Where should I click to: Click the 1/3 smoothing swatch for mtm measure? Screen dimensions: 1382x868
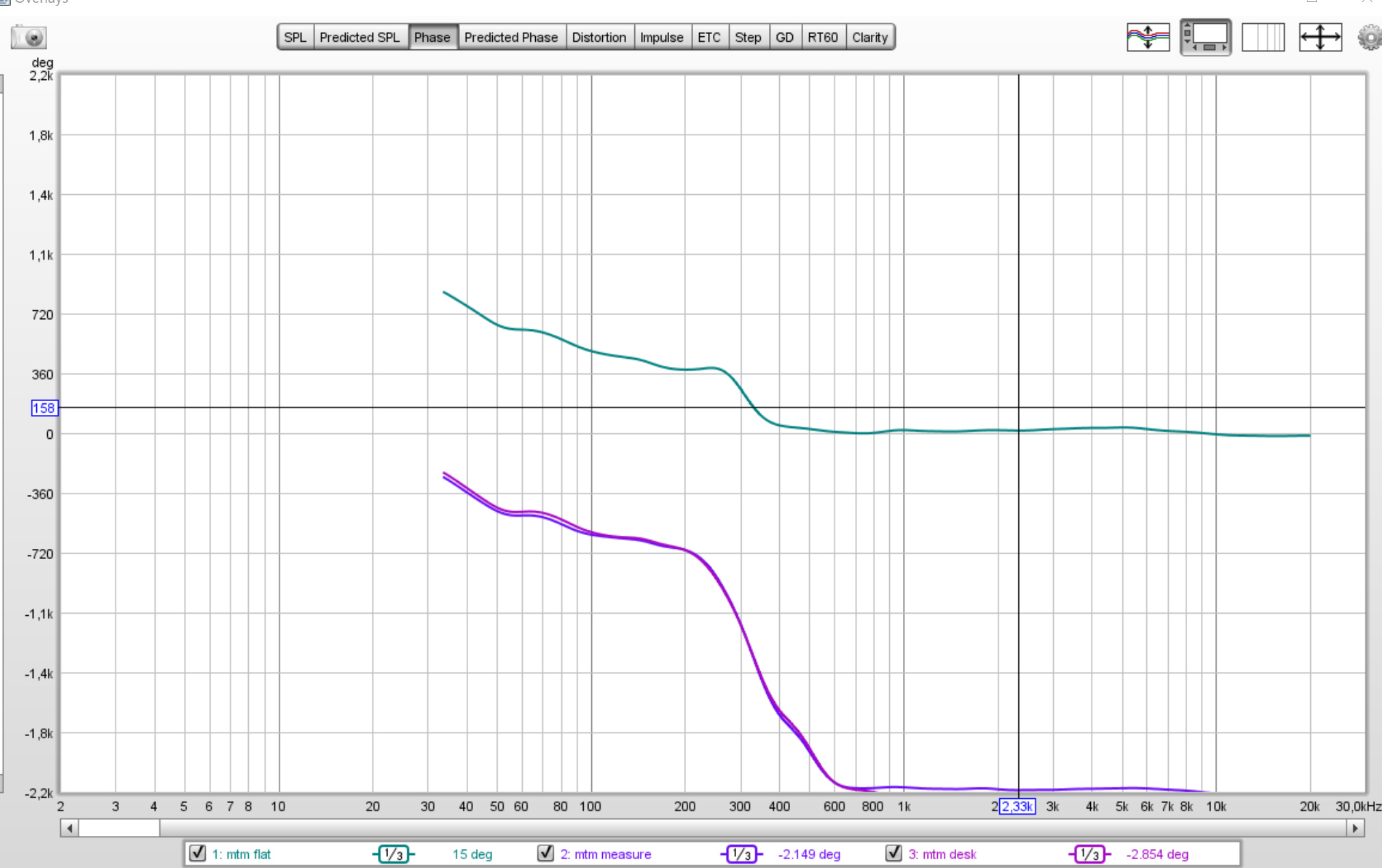tap(741, 854)
